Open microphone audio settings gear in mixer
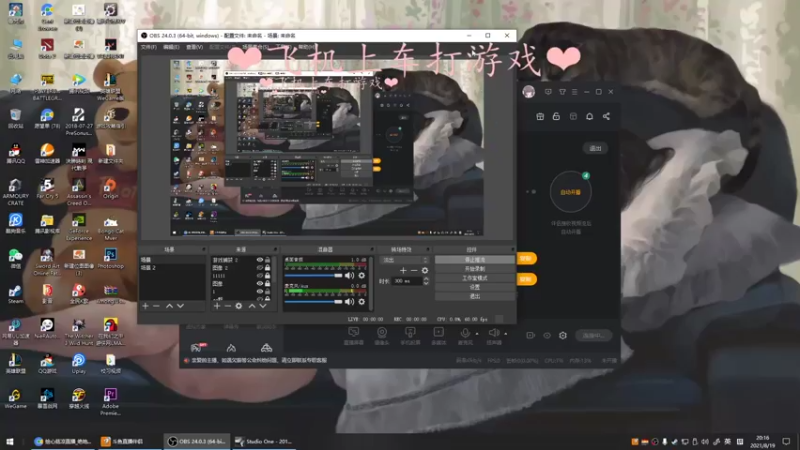Image resolution: width=800 pixels, height=450 pixels. point(362,302)
